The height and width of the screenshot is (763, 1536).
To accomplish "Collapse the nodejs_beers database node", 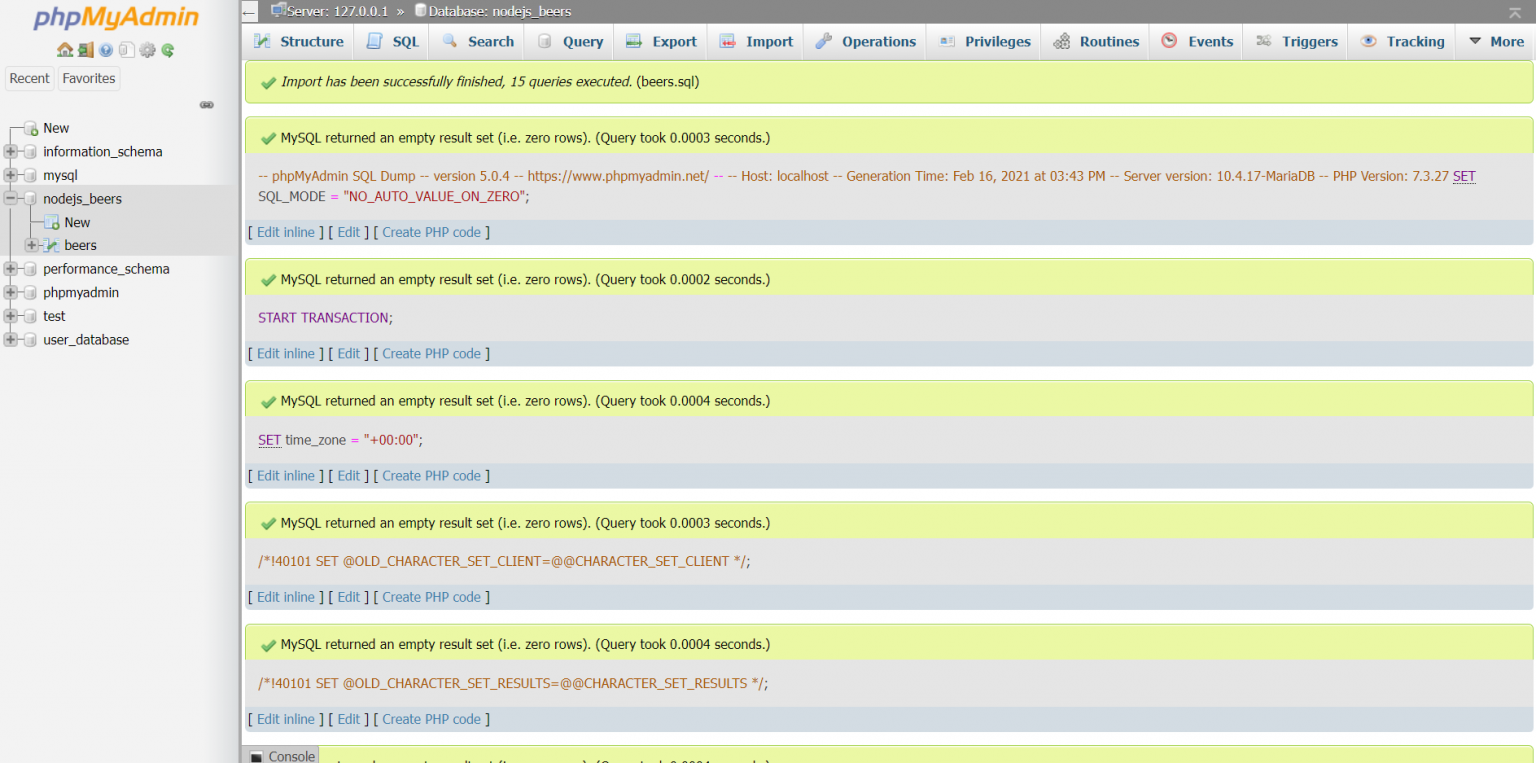I will 9,198.
